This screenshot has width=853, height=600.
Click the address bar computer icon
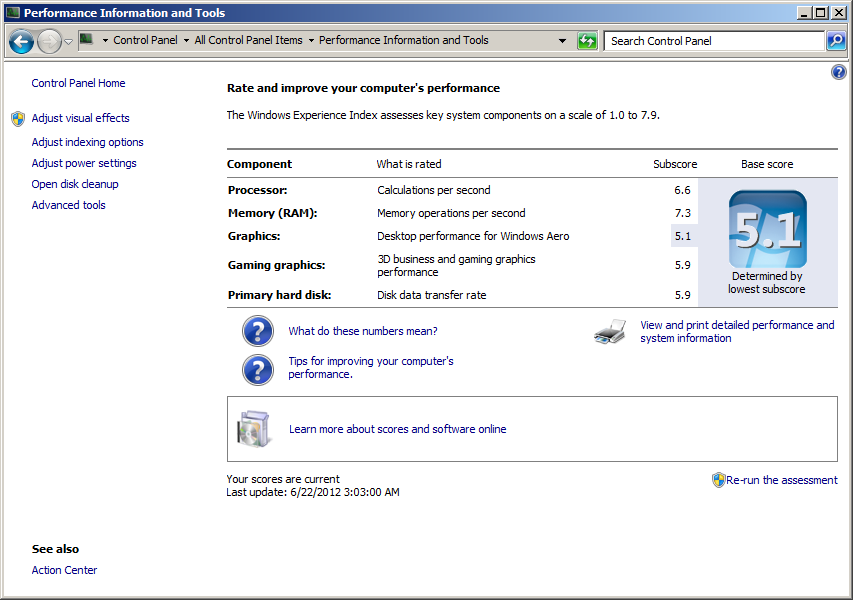point(86,39)
